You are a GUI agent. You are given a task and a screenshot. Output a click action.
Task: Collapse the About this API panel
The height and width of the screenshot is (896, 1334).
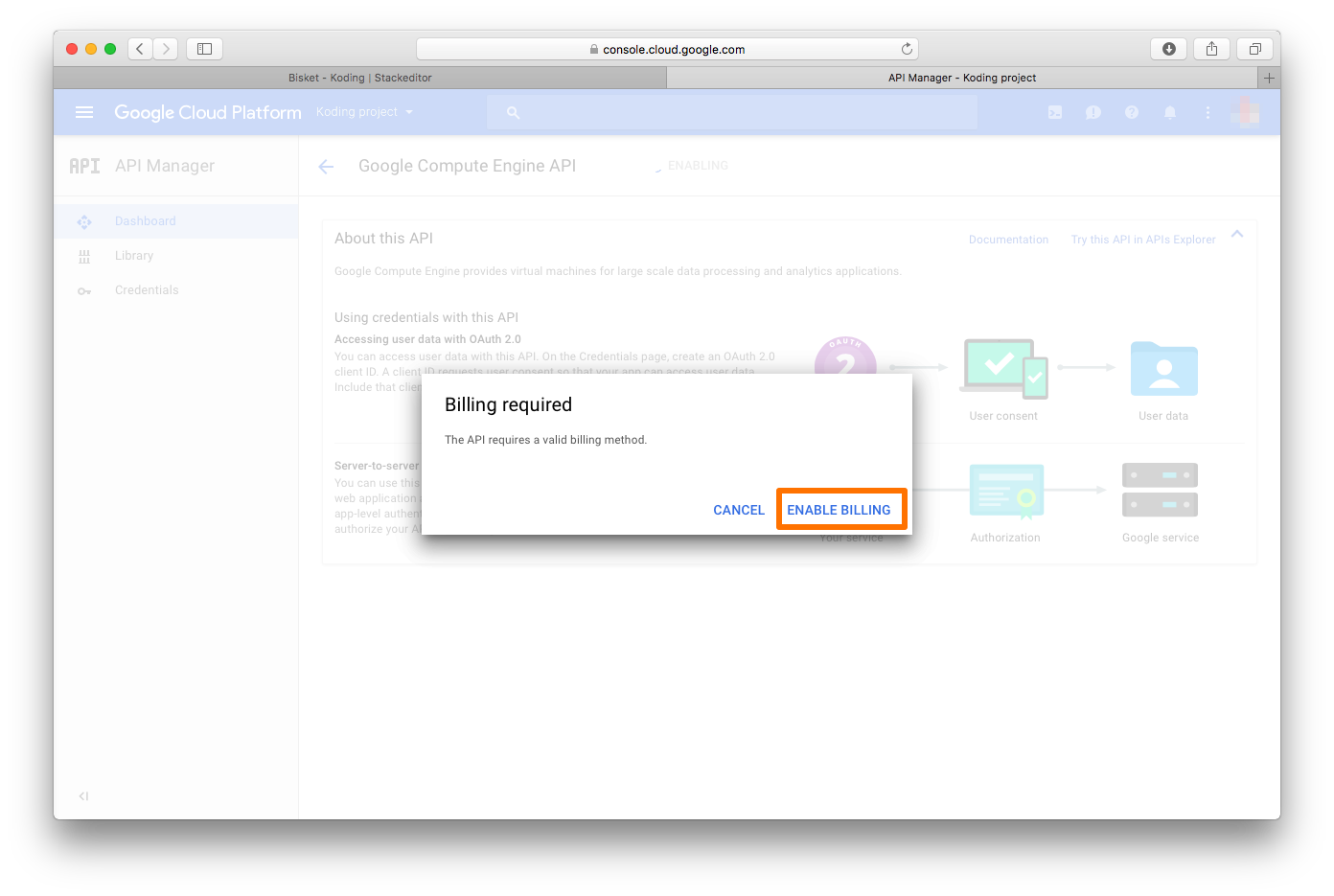(1237, 235)
